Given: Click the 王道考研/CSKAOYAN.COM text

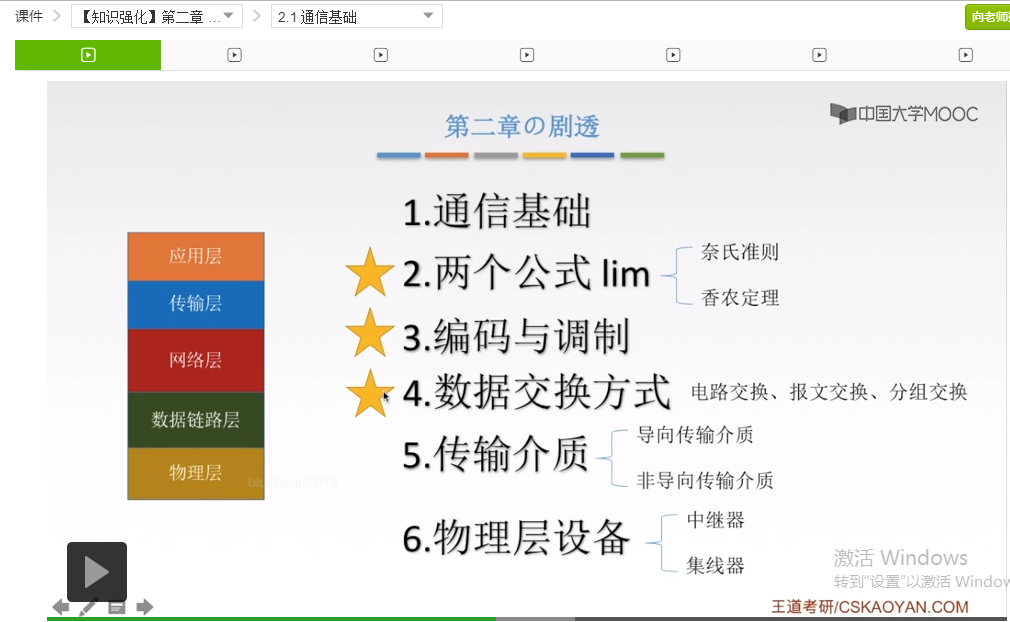Looking at the screenshot, I should point(870,607).
